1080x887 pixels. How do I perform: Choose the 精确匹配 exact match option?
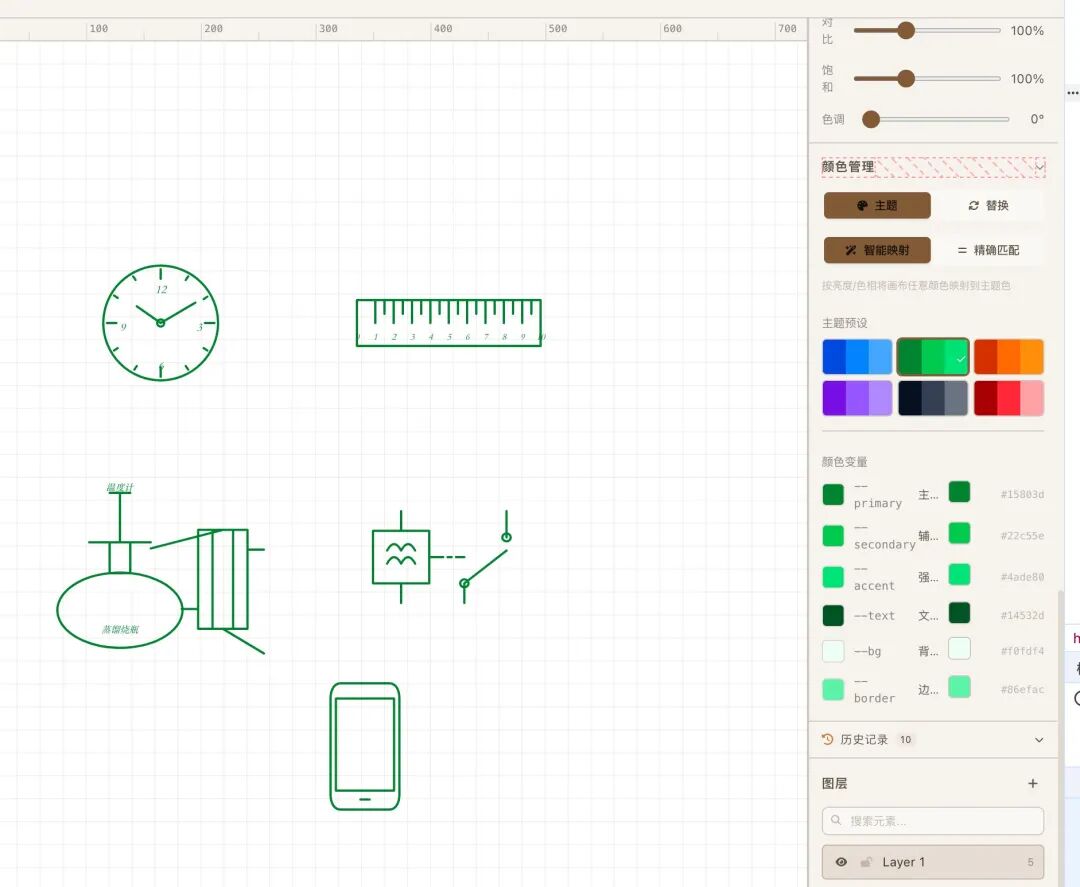click(x=988, y=250)
